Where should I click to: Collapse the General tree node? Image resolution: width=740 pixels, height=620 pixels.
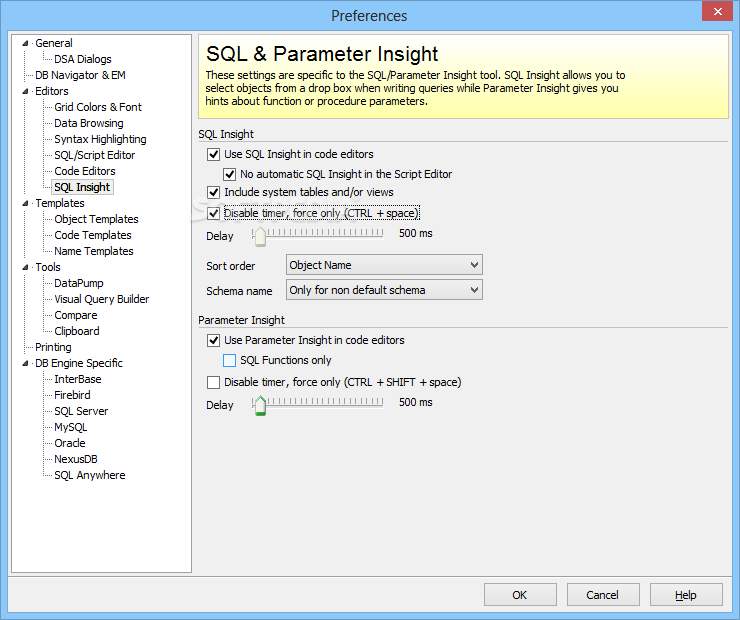[x=25, y=43]
